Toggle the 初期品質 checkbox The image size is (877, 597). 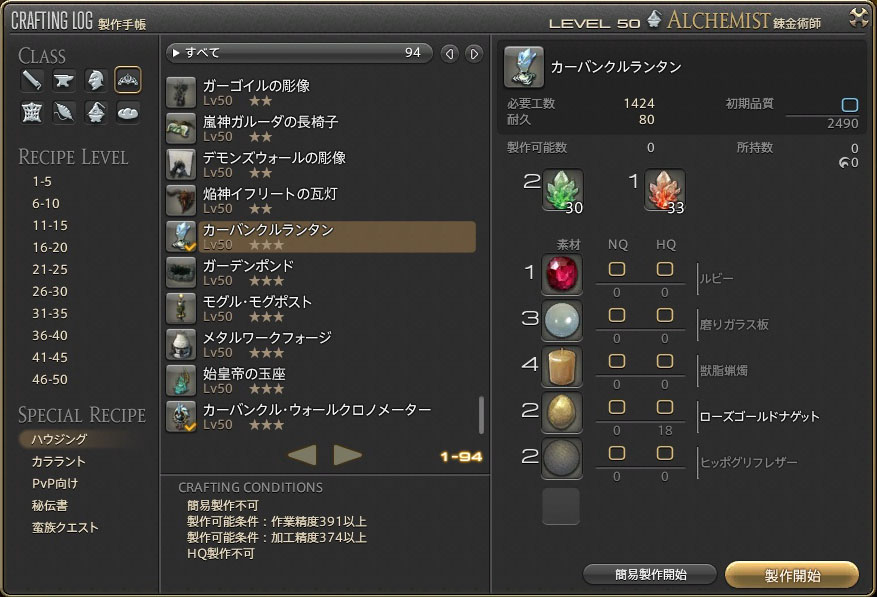pos(850,105)
